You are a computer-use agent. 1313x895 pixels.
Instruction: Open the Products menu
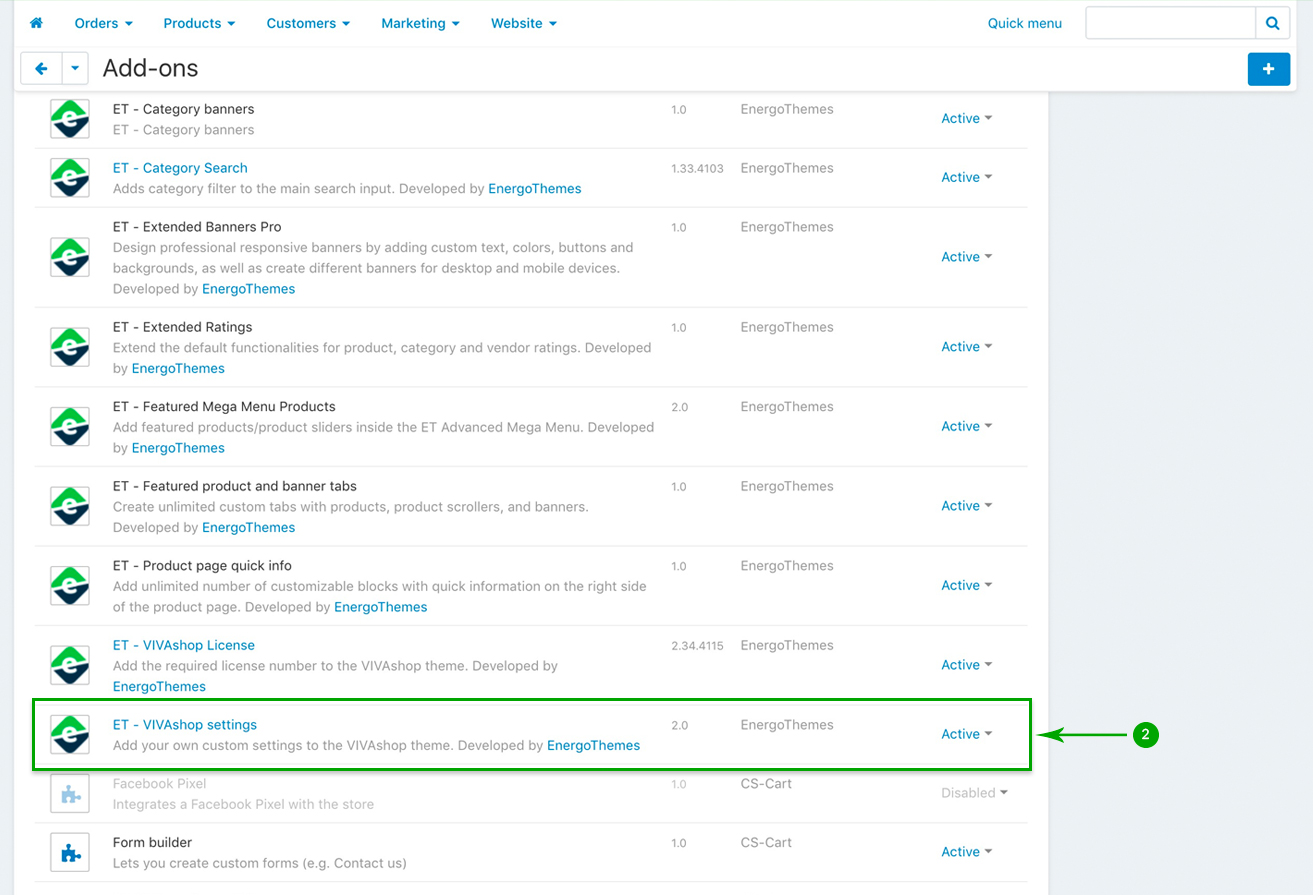tap(200, 23)
